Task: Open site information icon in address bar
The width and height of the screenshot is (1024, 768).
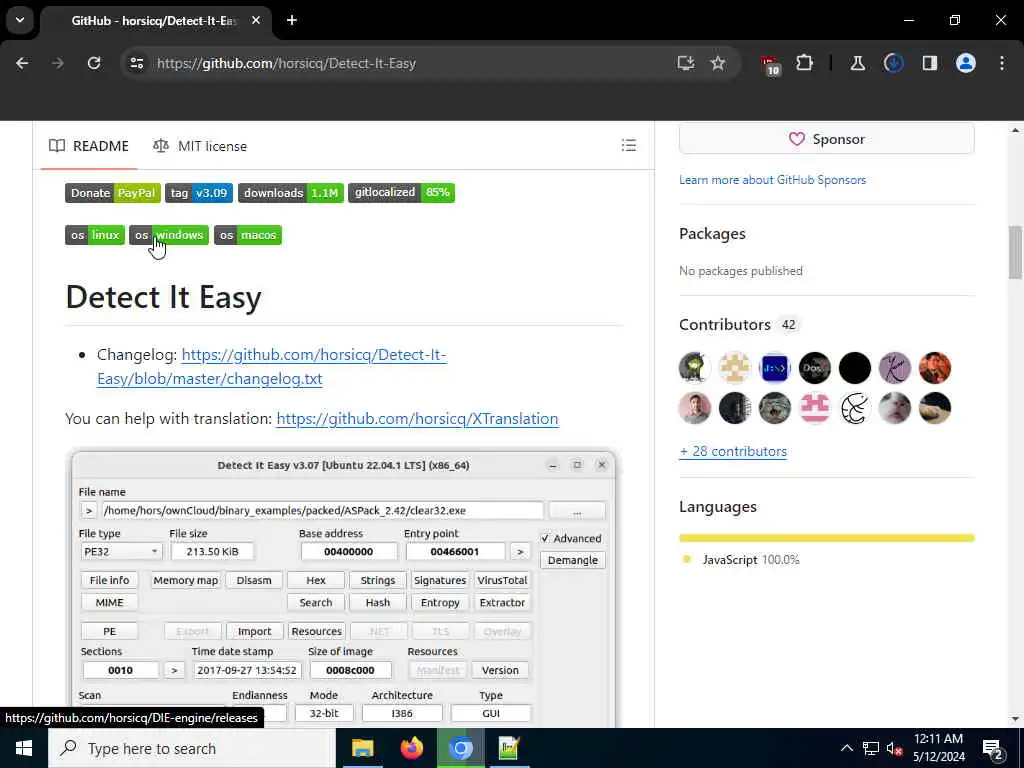Action: click(x=136, y=63)
